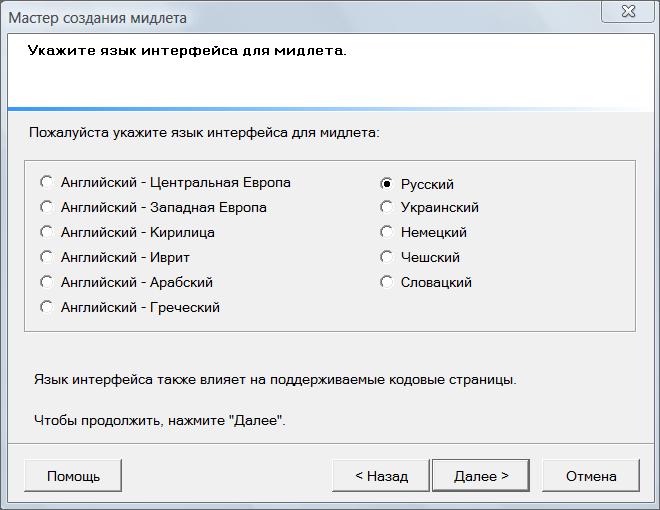Click the Пожалуйста укажите язык prompt label

[x=204, y=131]
